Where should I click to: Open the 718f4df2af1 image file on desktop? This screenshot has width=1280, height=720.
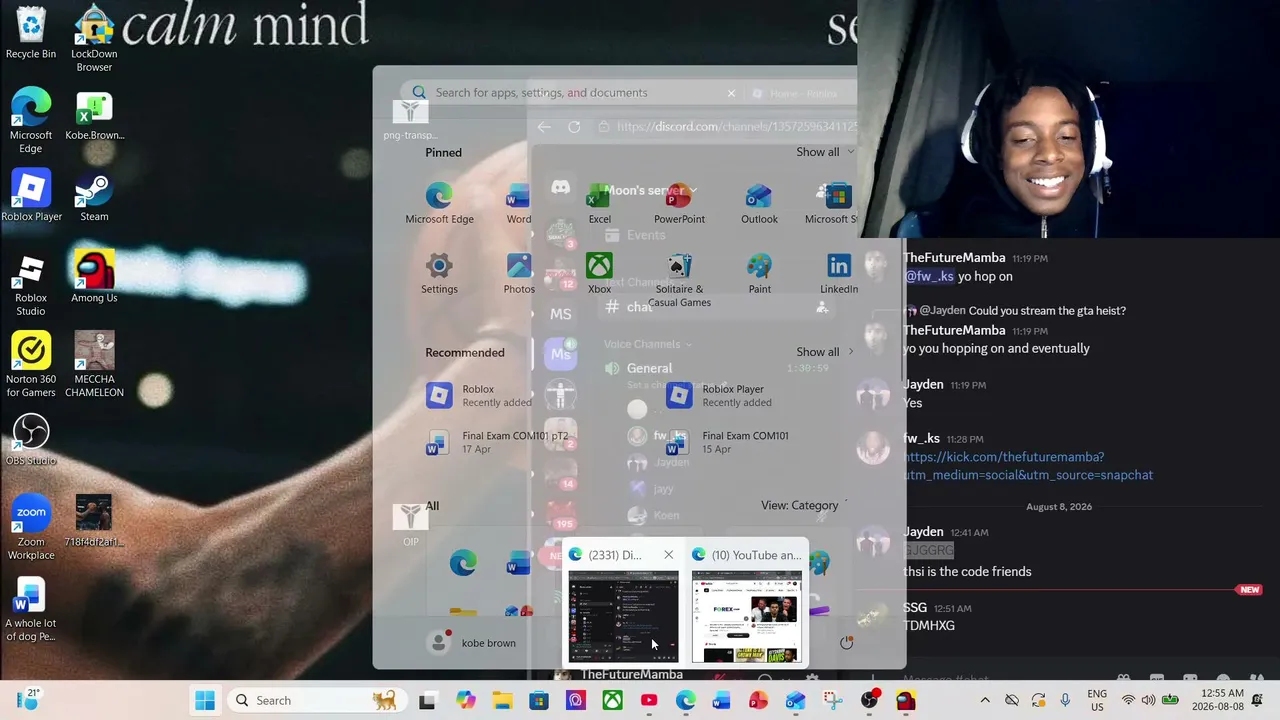(94, 521)
